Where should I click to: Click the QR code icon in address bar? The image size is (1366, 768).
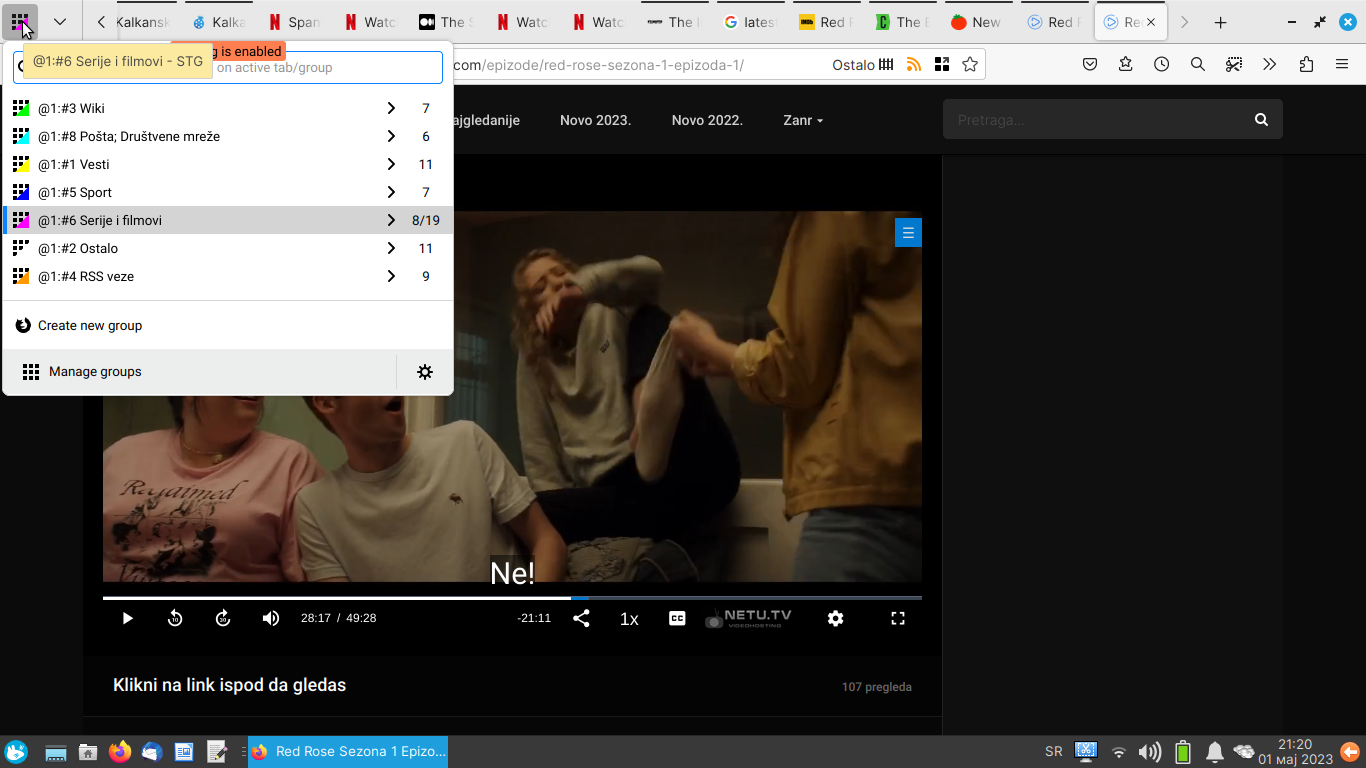[x=942, y=65]
